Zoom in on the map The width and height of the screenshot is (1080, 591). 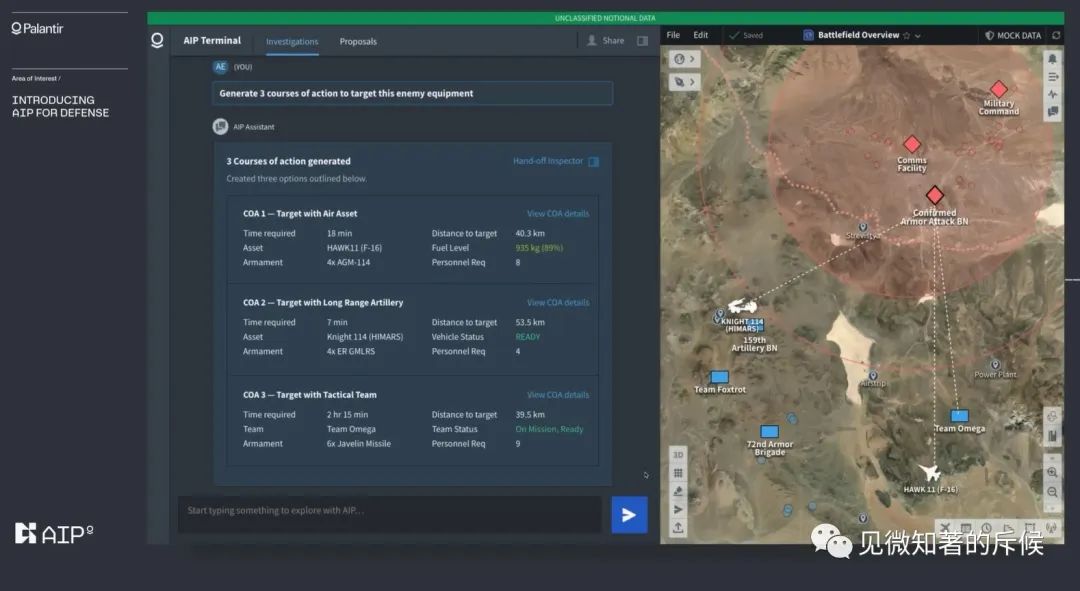pyautogui.click(x=1052, y=473)
